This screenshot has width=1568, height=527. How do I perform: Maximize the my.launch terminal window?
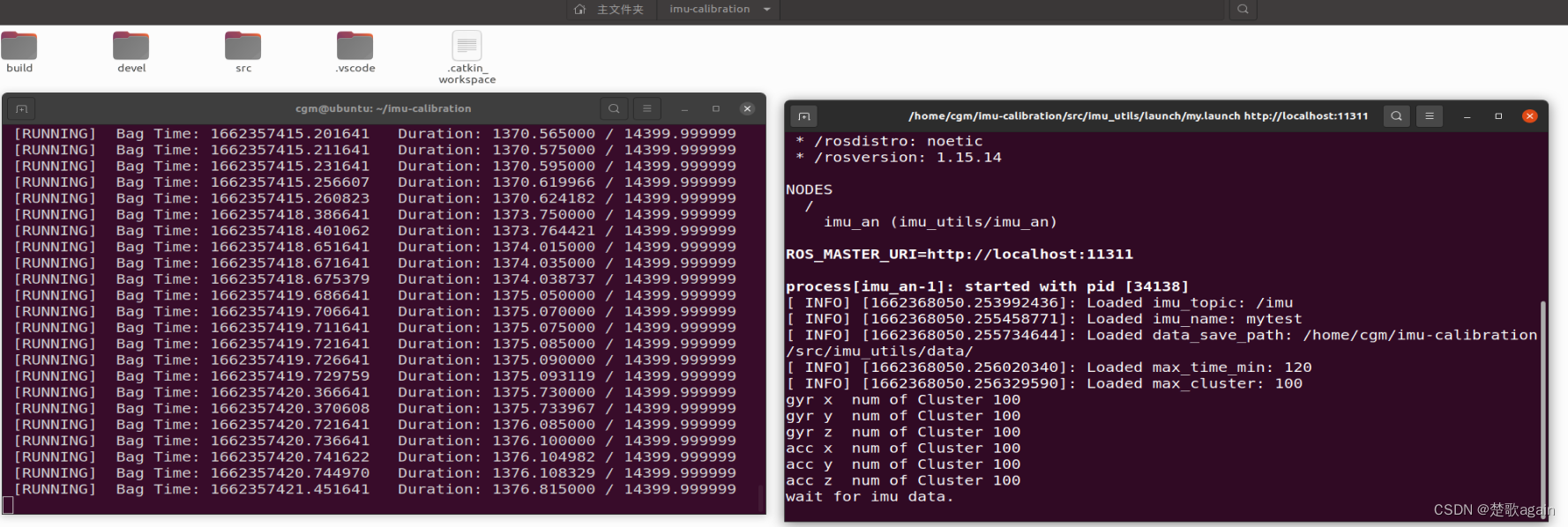coord(1498,115)
